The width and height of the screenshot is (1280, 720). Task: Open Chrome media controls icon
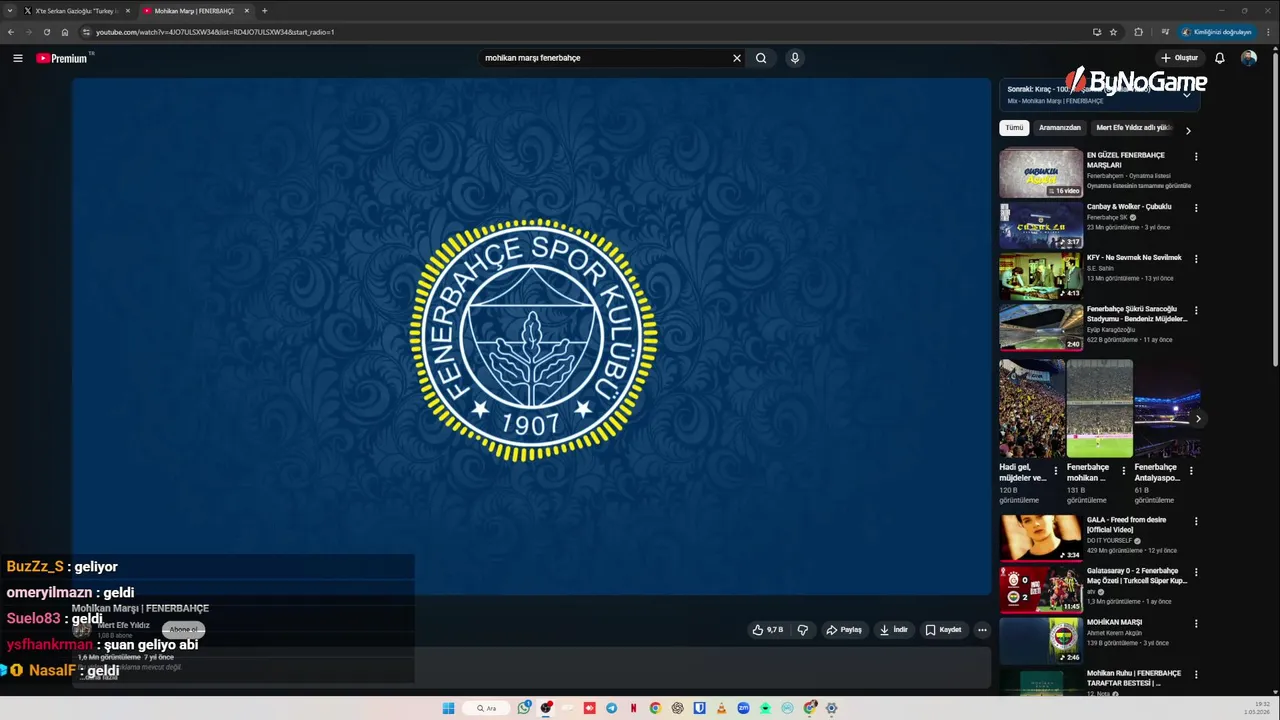pos(1165,32)
